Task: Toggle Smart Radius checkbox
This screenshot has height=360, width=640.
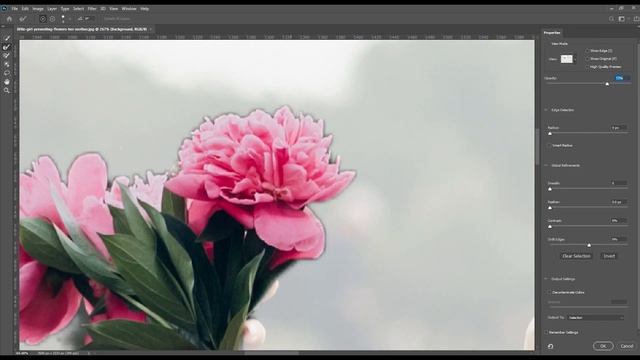Action: click(549, 145)
